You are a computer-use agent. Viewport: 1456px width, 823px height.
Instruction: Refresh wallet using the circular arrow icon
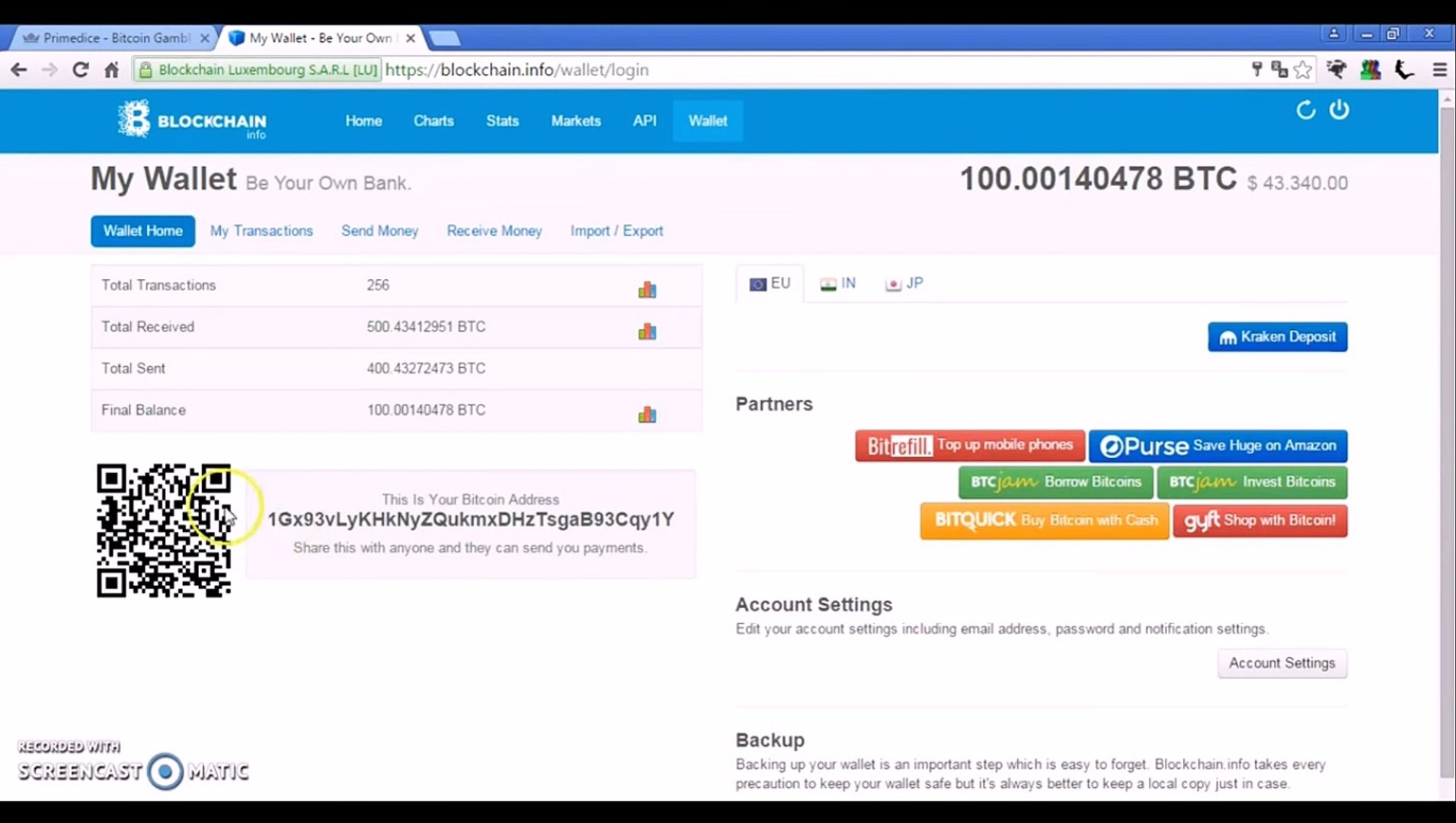(1306, 110)
